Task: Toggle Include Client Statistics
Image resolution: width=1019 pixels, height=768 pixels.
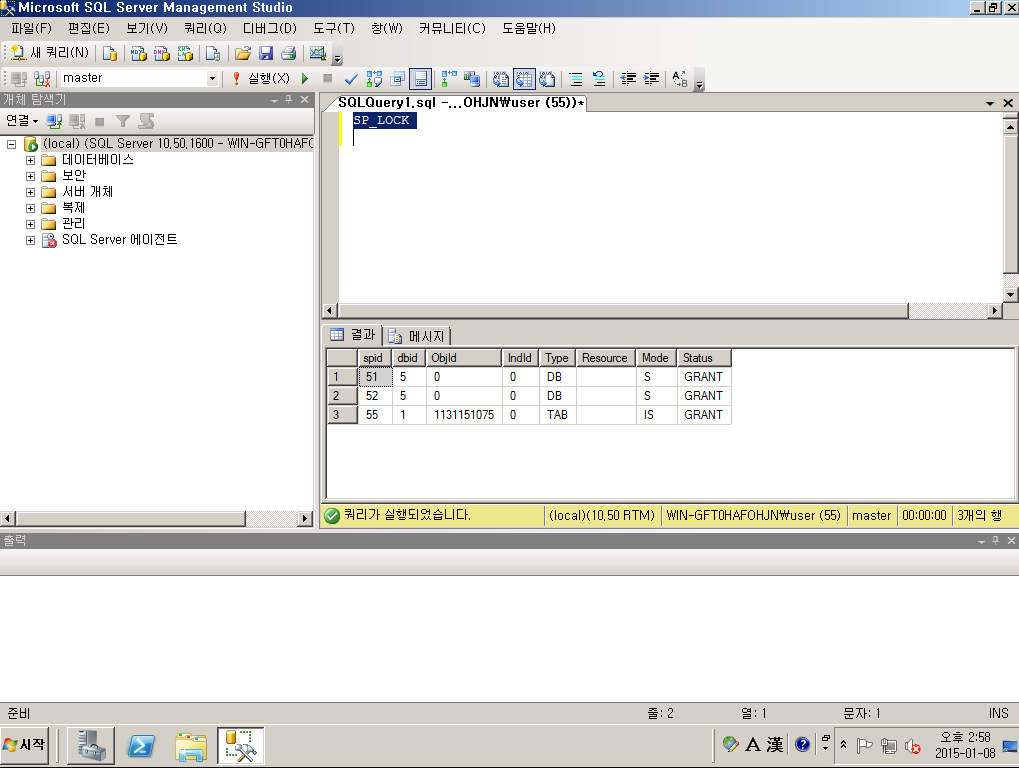Action: (472, 79)
